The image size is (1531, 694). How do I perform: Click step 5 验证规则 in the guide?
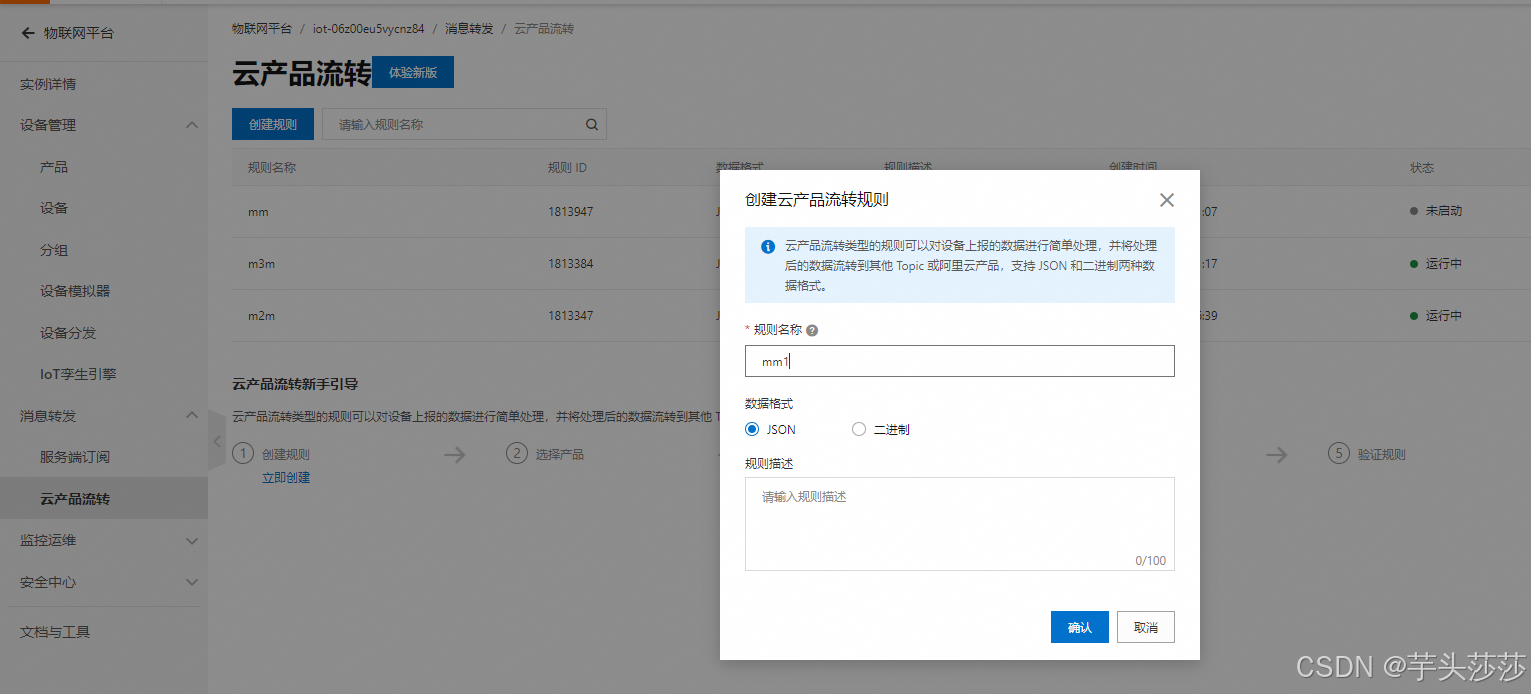pos(1367,454)
